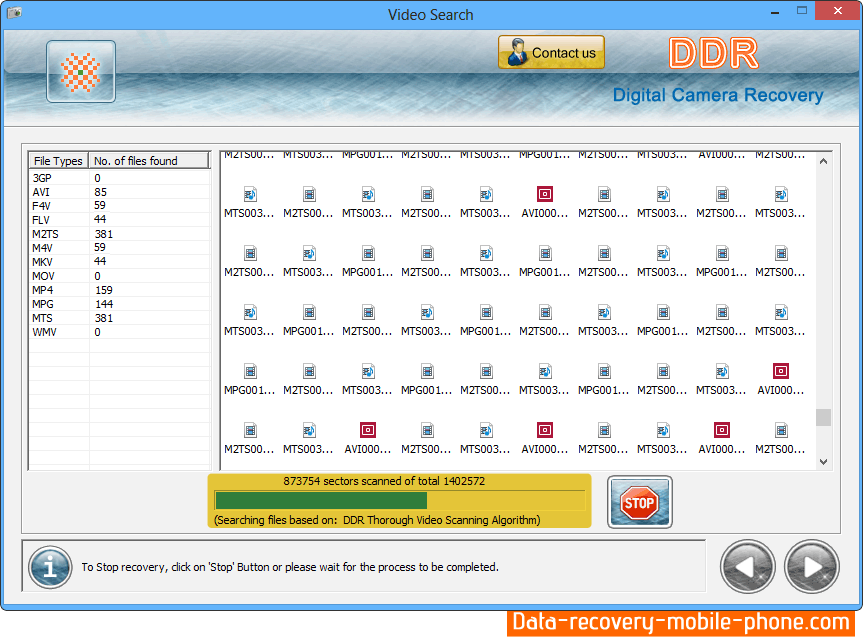The width and height of the screenshot is (863, 637).
Task: Select MPG001 file starting the row ending AVI000
Action: click(250, 379)
